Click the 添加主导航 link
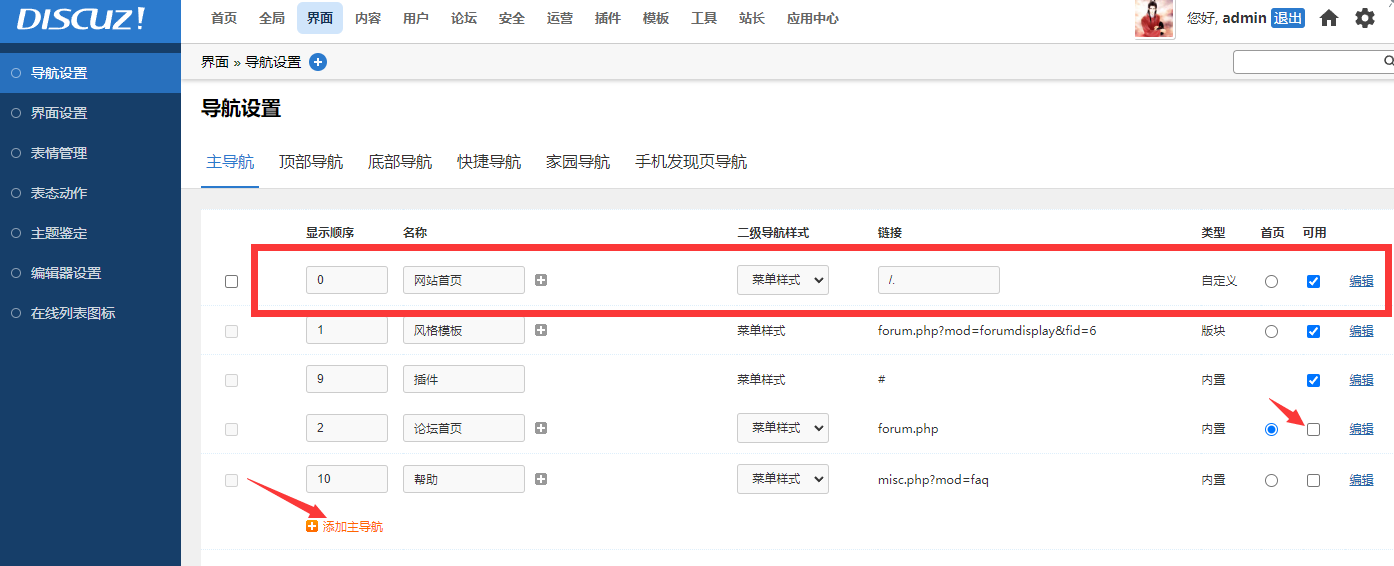The width and height of the screenshot is (1394, 566). [x=352, y=526]
